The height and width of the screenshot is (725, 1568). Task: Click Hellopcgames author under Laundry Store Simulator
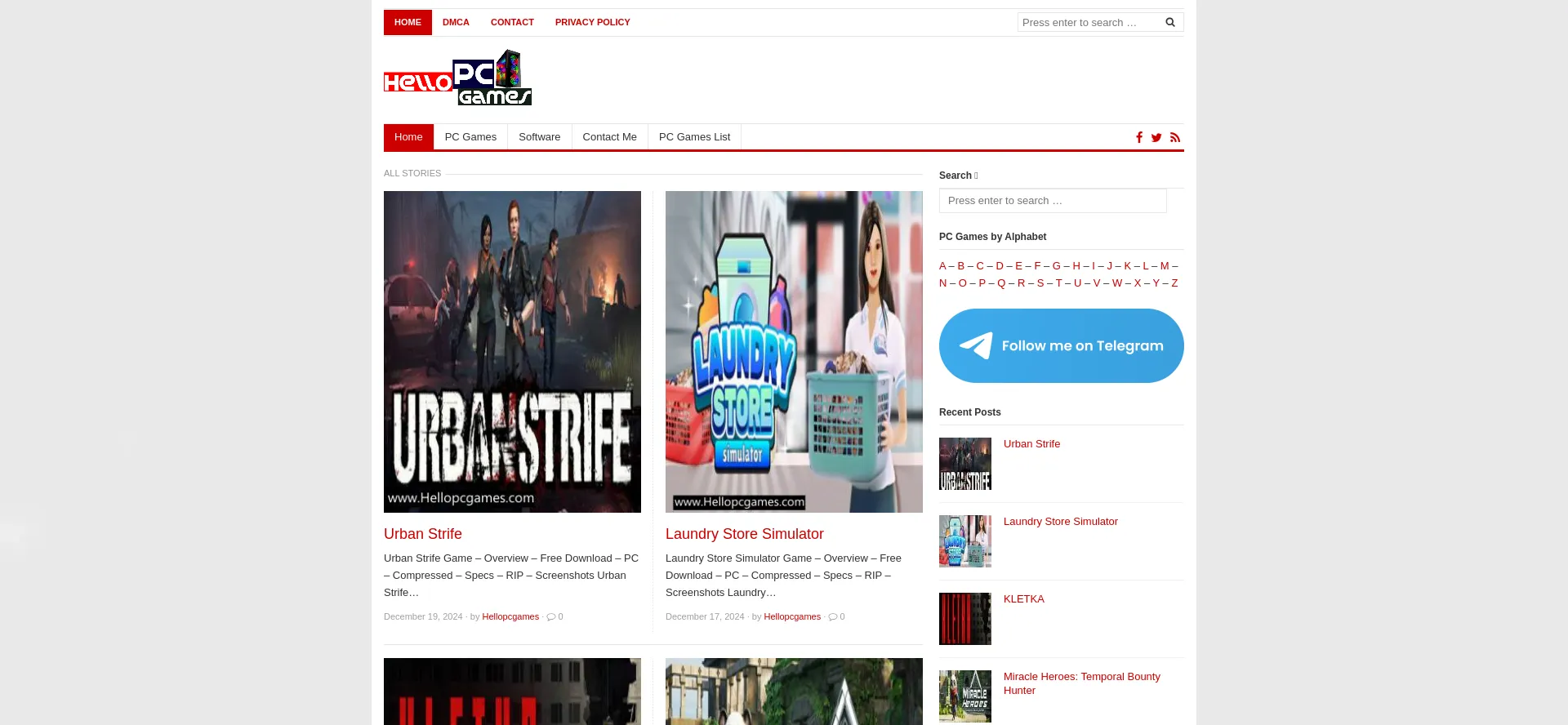[x=792, y=616]
